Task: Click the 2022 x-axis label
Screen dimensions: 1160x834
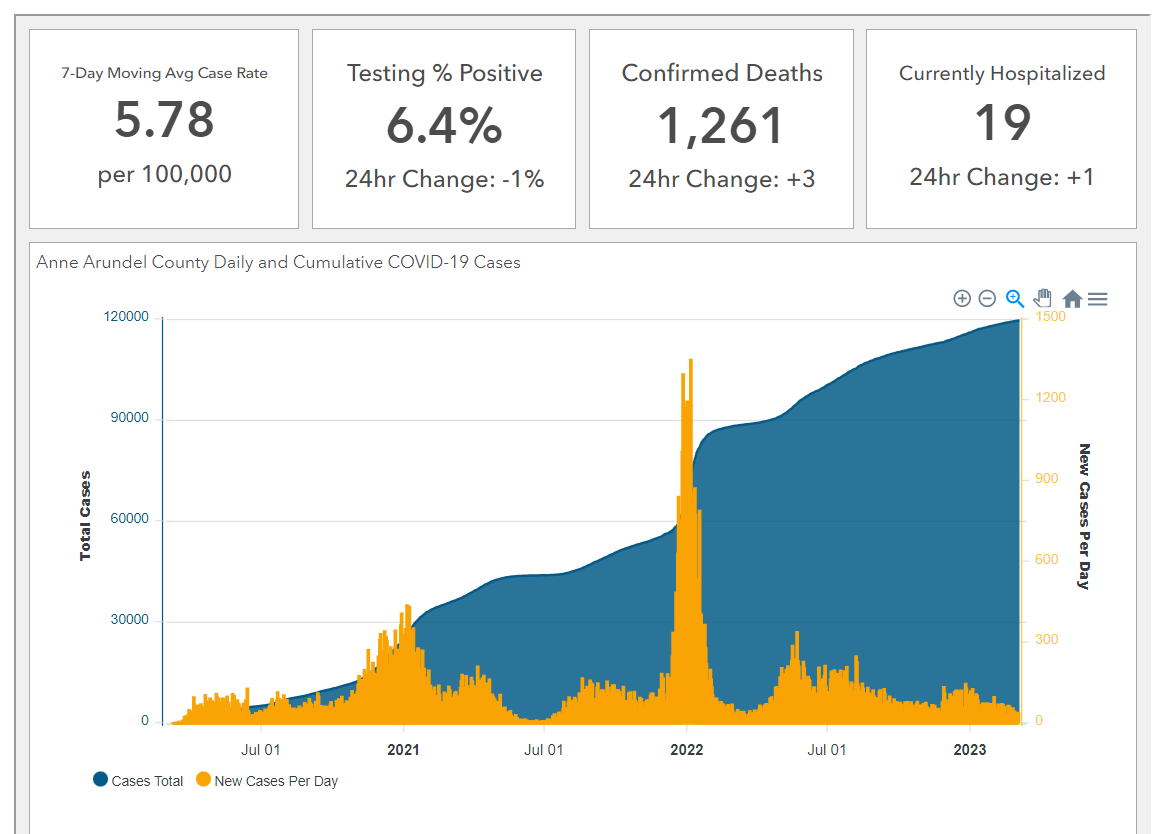Action: click(x=686, y=750)
